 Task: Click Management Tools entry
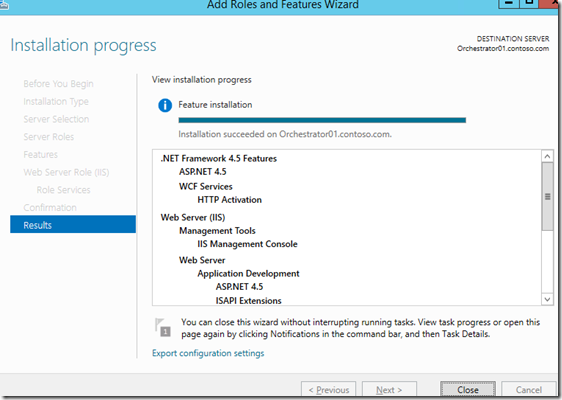coord(217,230)
